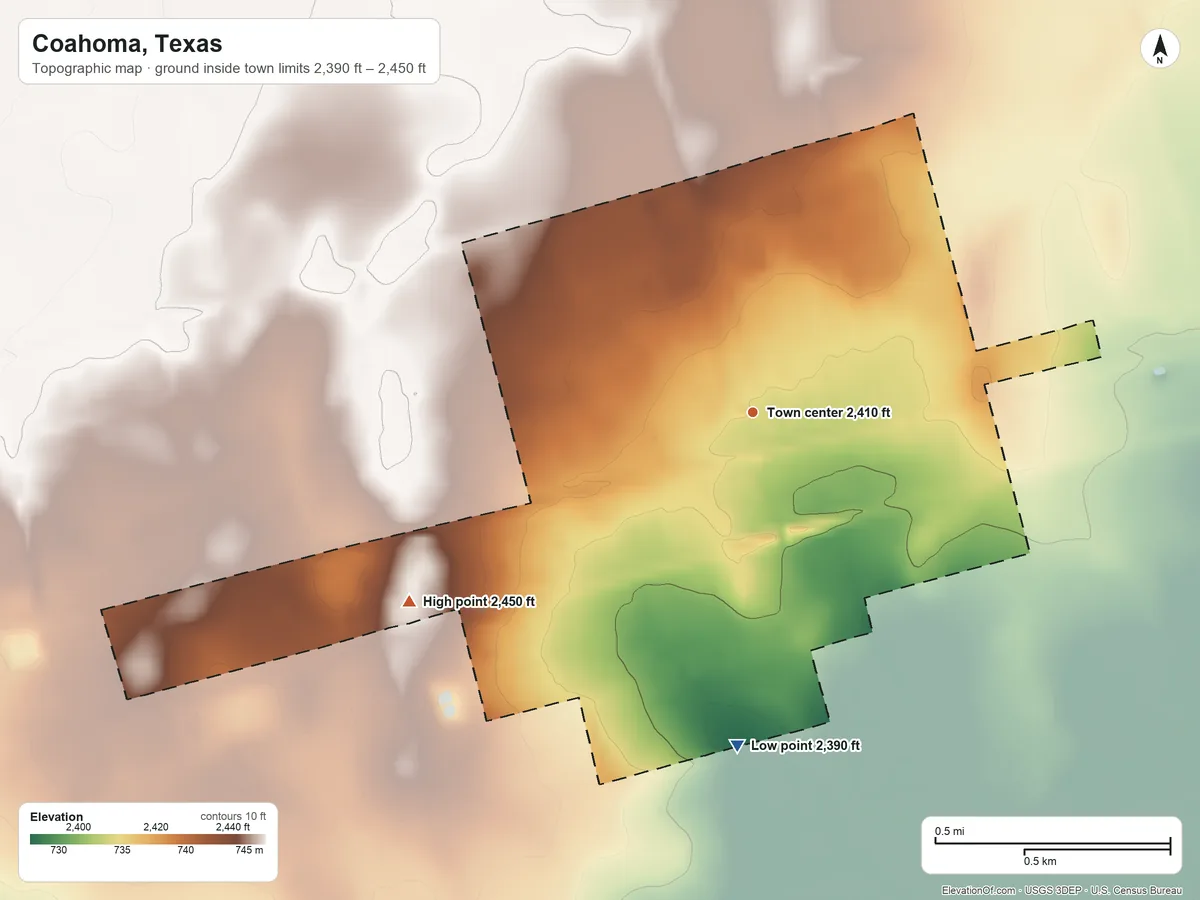The image size is (1200, 900).
Task: Click the 'contours 10 ft' legend note
Action: click(x=233, y=816)
